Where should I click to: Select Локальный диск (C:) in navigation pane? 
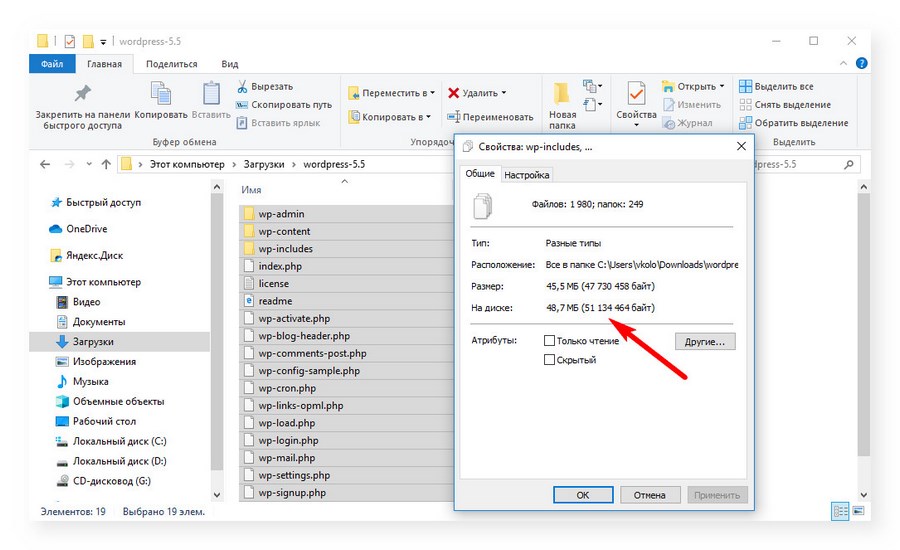119,441
